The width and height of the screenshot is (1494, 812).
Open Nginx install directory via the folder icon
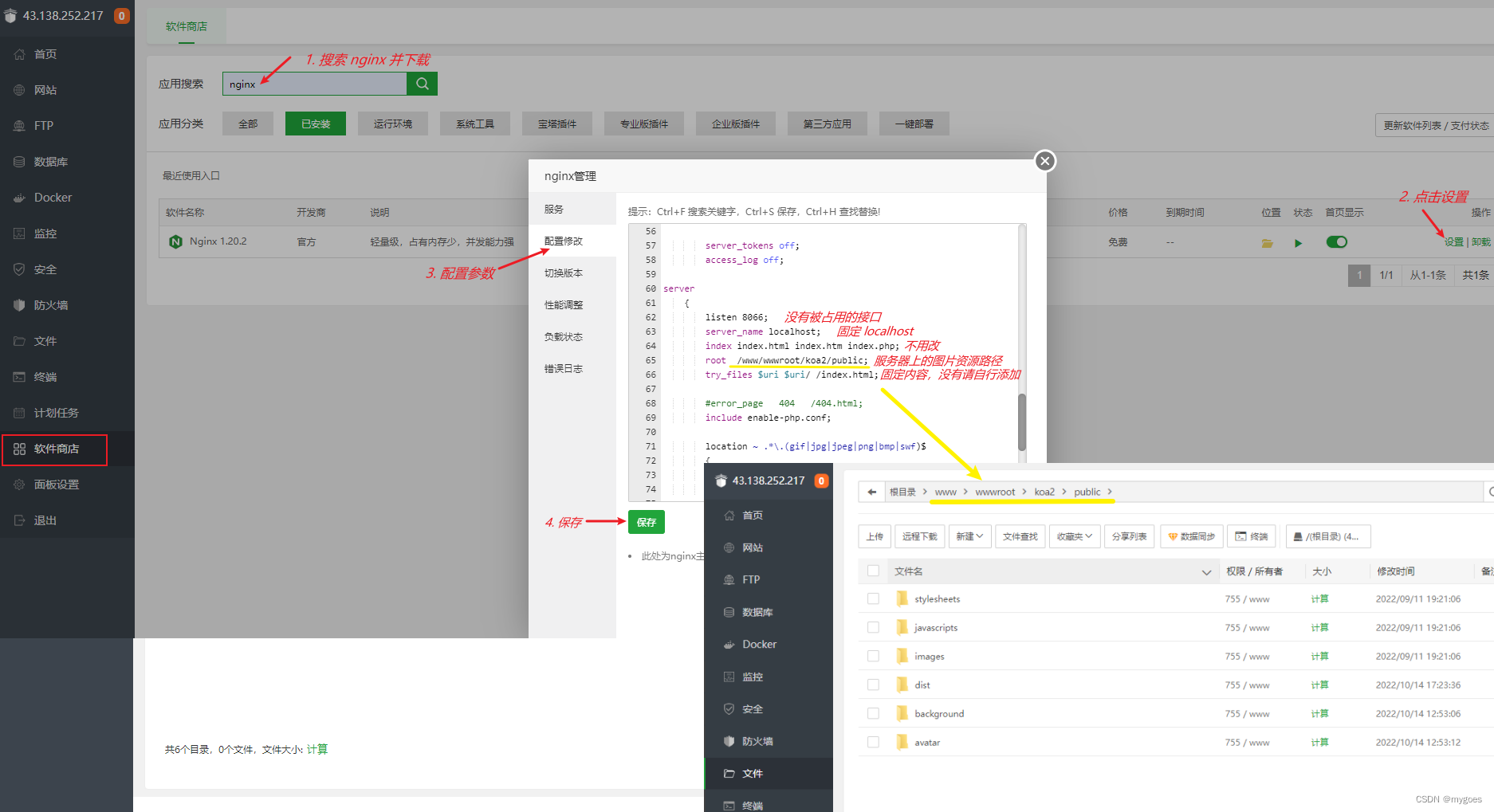coord(1267,242)
